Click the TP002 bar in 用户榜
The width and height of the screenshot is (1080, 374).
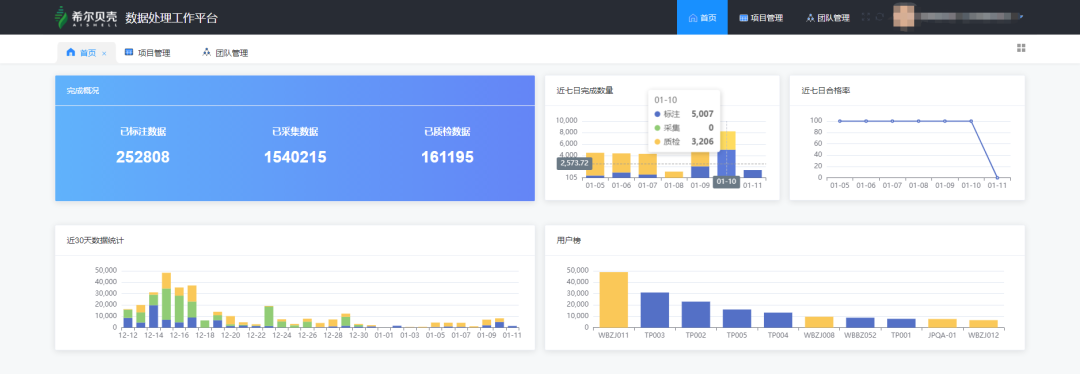(696, 314)
